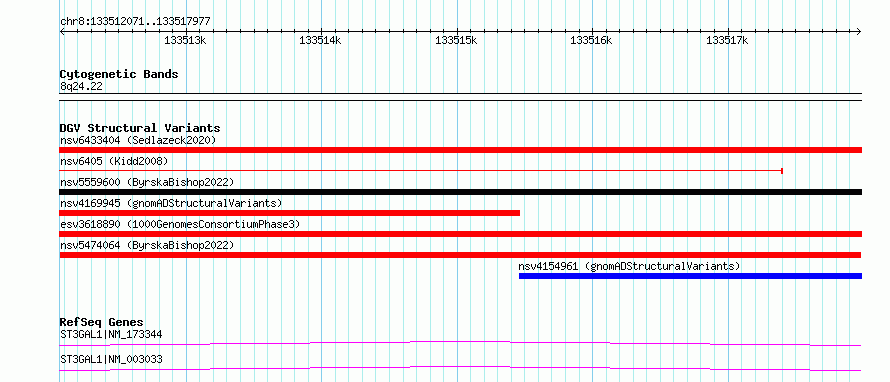Viewport: 890px width, 382px height.
Task: Click the left arrowhead of the ruler
Action: pos(62,32)
